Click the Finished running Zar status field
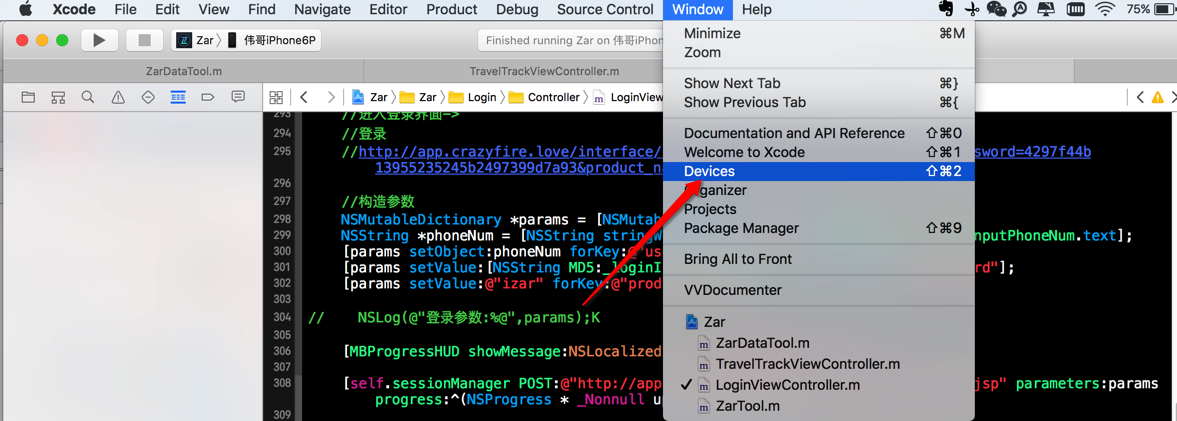 [x=571, y=41]
